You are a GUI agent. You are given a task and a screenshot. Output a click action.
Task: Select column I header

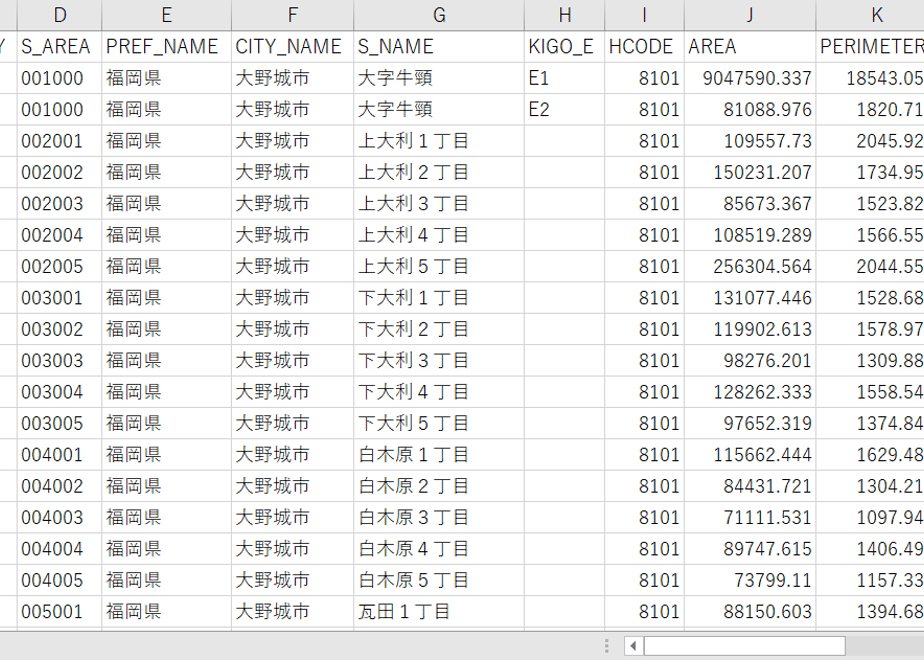(x=644, y=15)
